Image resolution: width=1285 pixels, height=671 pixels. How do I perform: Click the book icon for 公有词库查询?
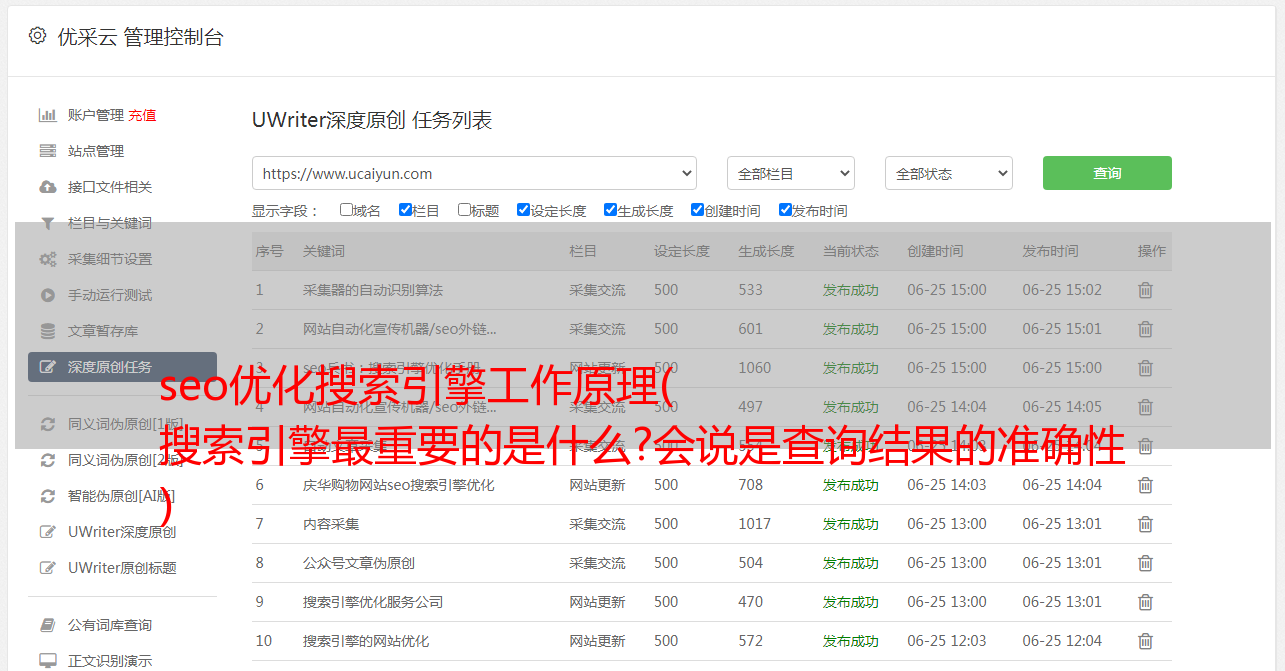(47, 625)
